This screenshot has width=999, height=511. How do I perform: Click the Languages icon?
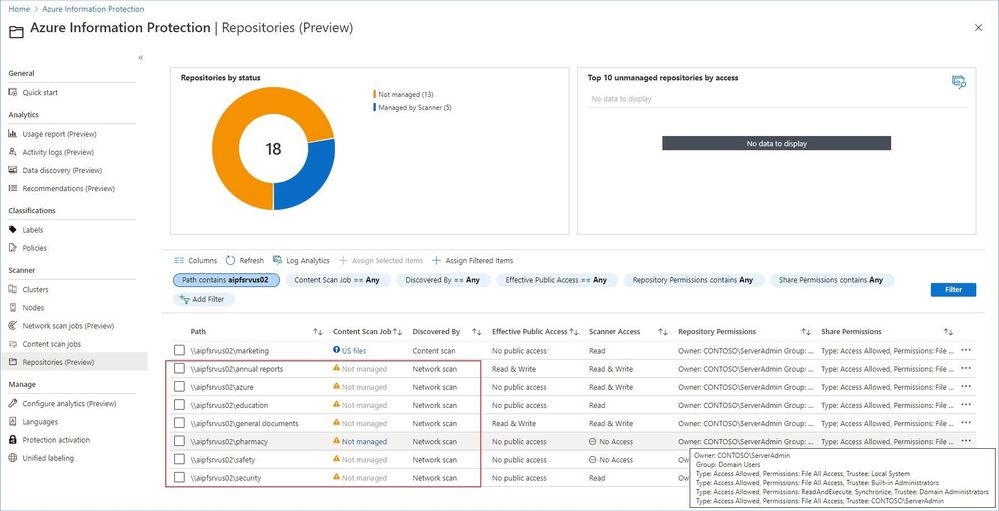pos(13,422)
